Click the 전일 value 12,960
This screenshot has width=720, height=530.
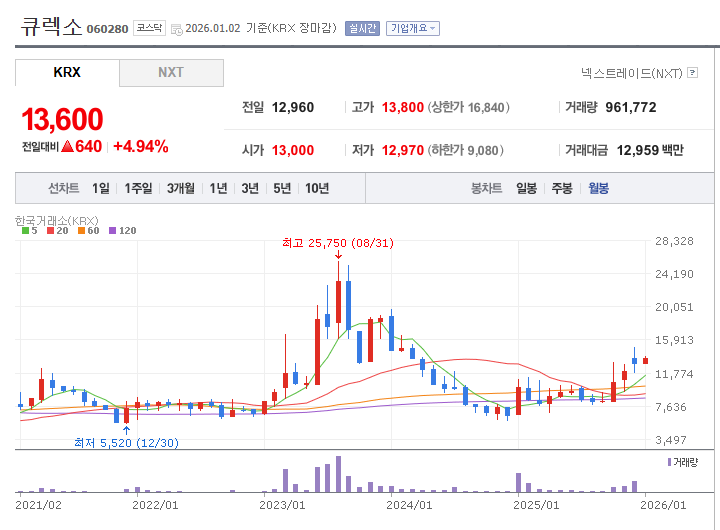[x=293, y=107]
